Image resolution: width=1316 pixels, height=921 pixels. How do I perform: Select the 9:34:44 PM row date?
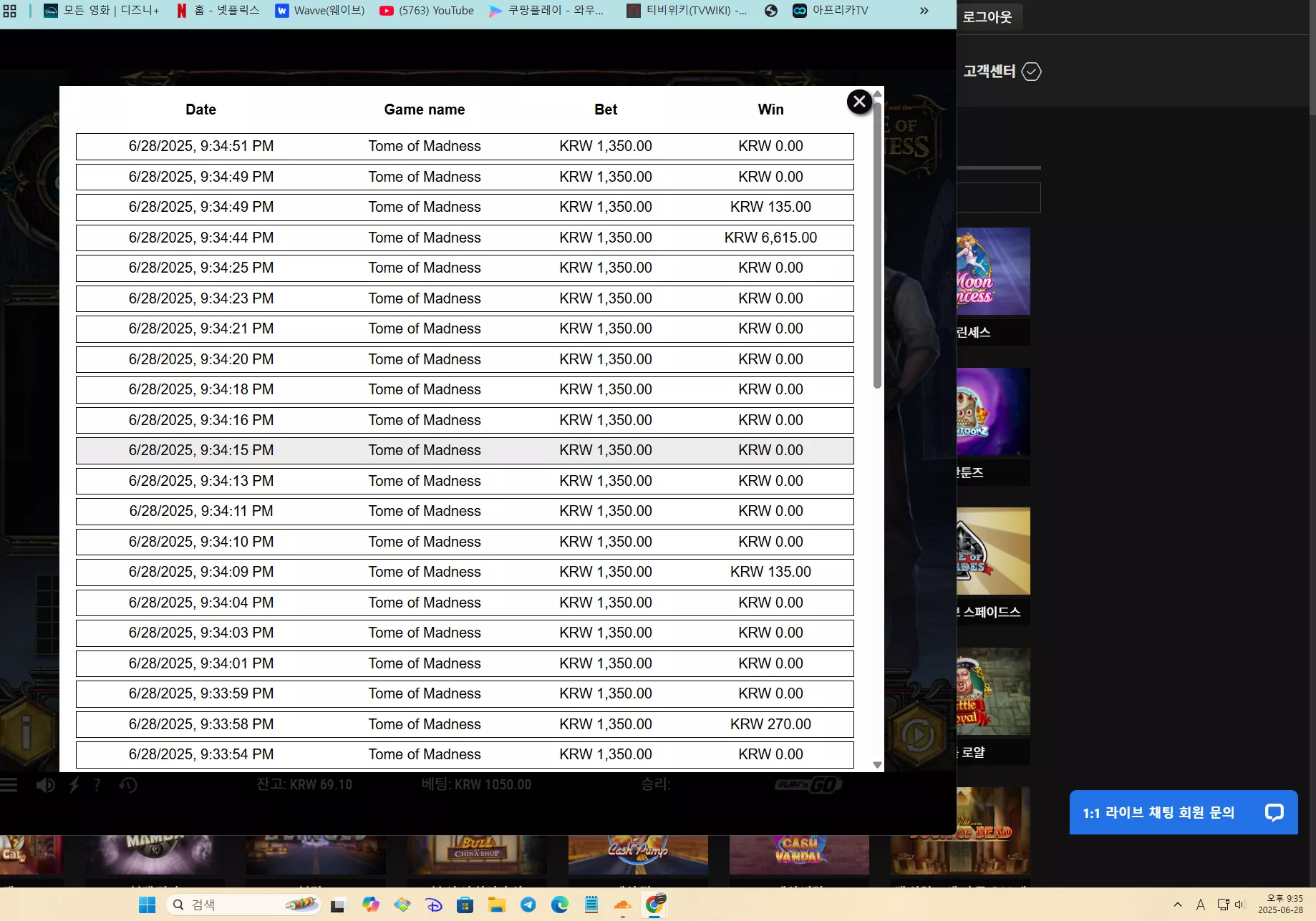(x=201, y=238)
